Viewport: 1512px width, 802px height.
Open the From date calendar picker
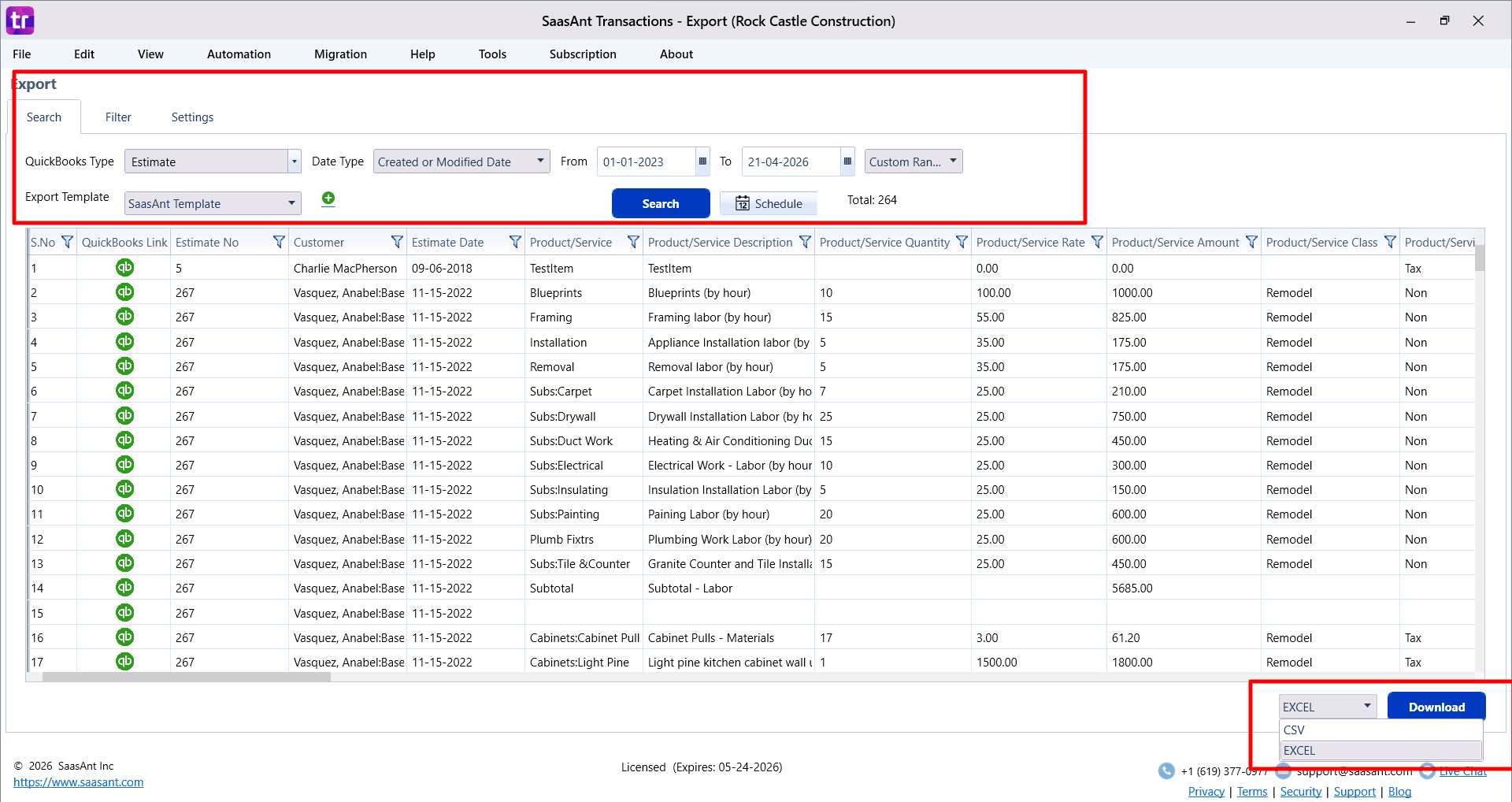pos(702,162)
